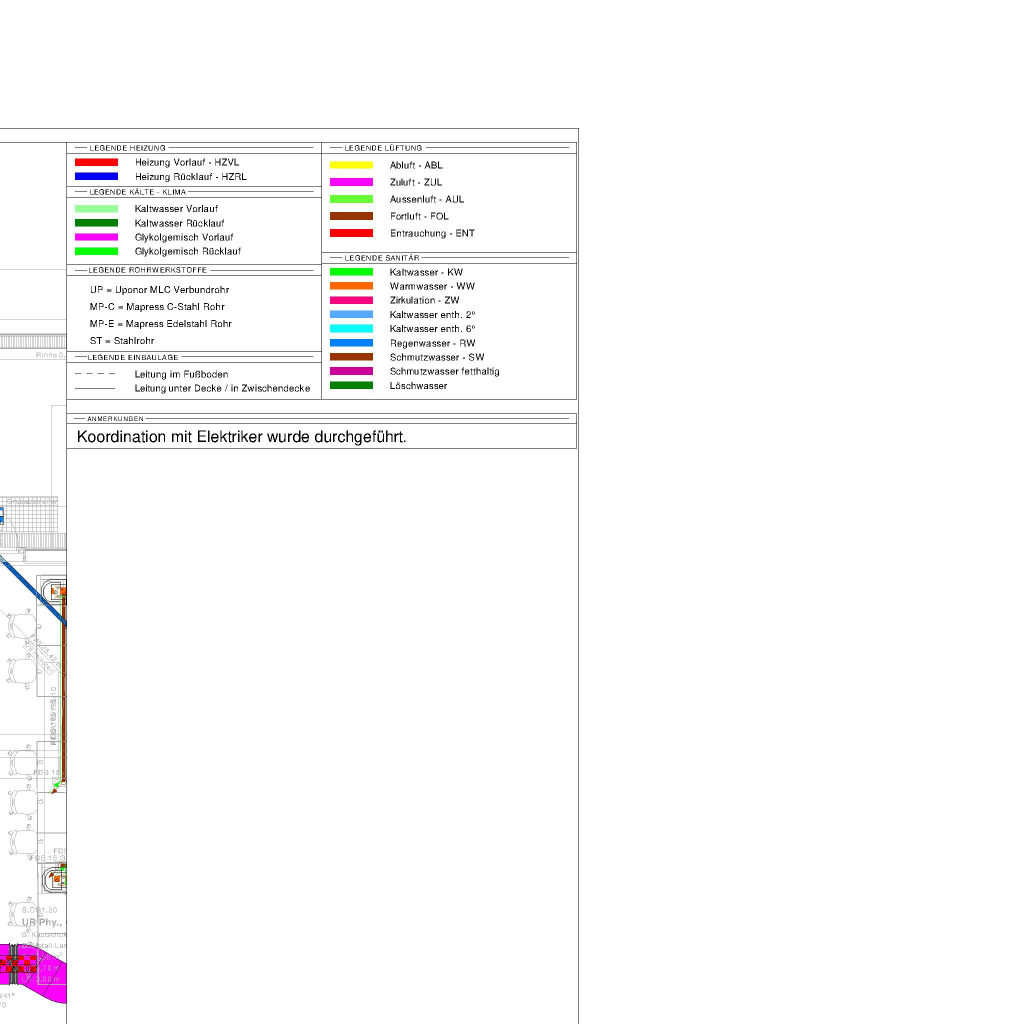The image size is (1024, 1024).
Task: Click the red Heizung Vorlauf HZVL swatch
Action: tap(96, 162)
